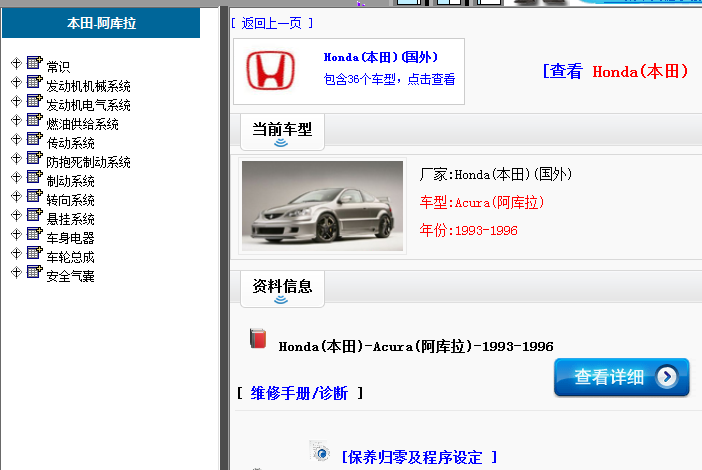
Task: Click the document icon beside 防抱死制动系统
Action: coord(34,158)
